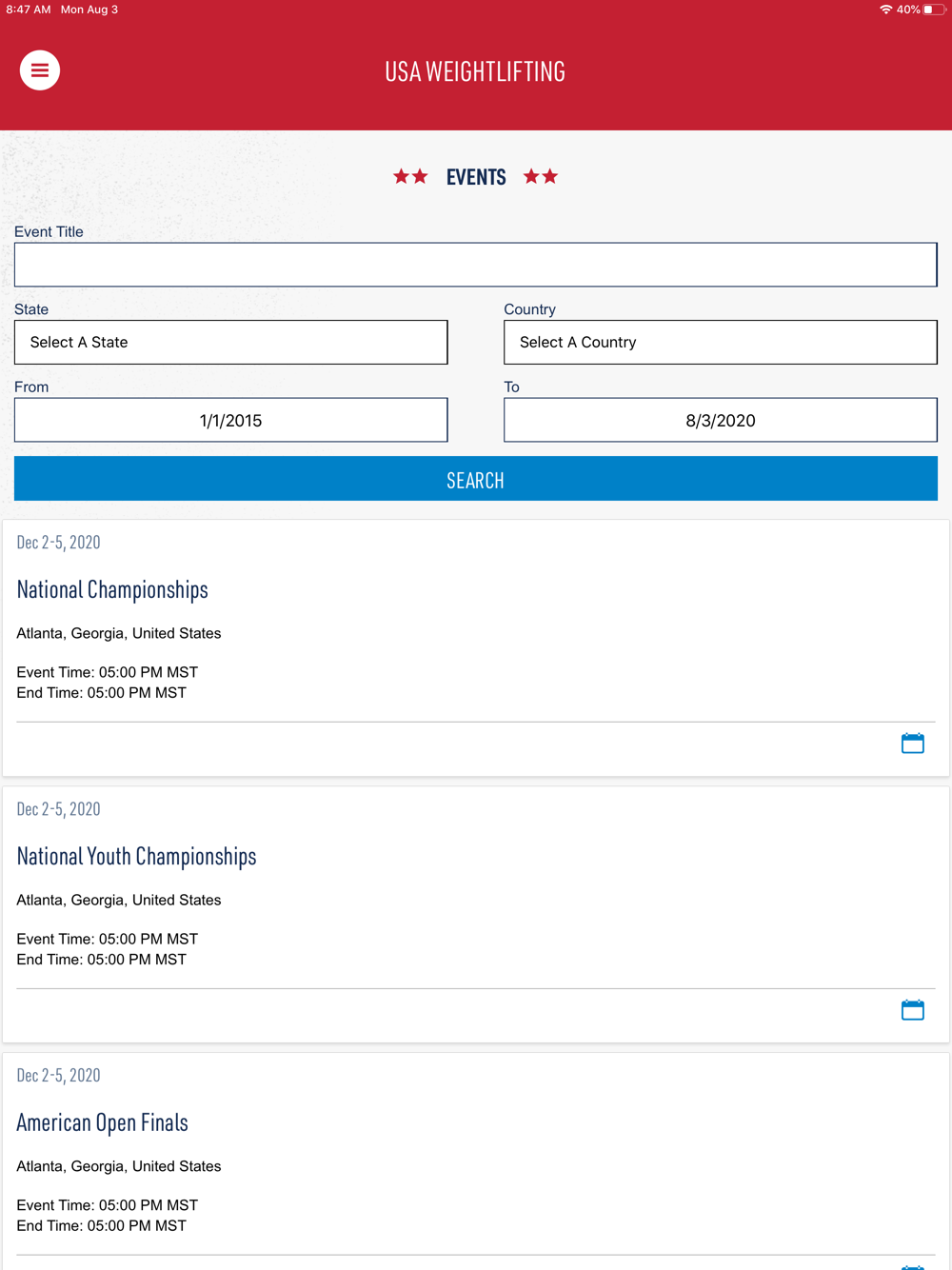Tap the Mon Aug 3 status bar date
Viewport: 952px width, 1270px height.
point(89,10)
